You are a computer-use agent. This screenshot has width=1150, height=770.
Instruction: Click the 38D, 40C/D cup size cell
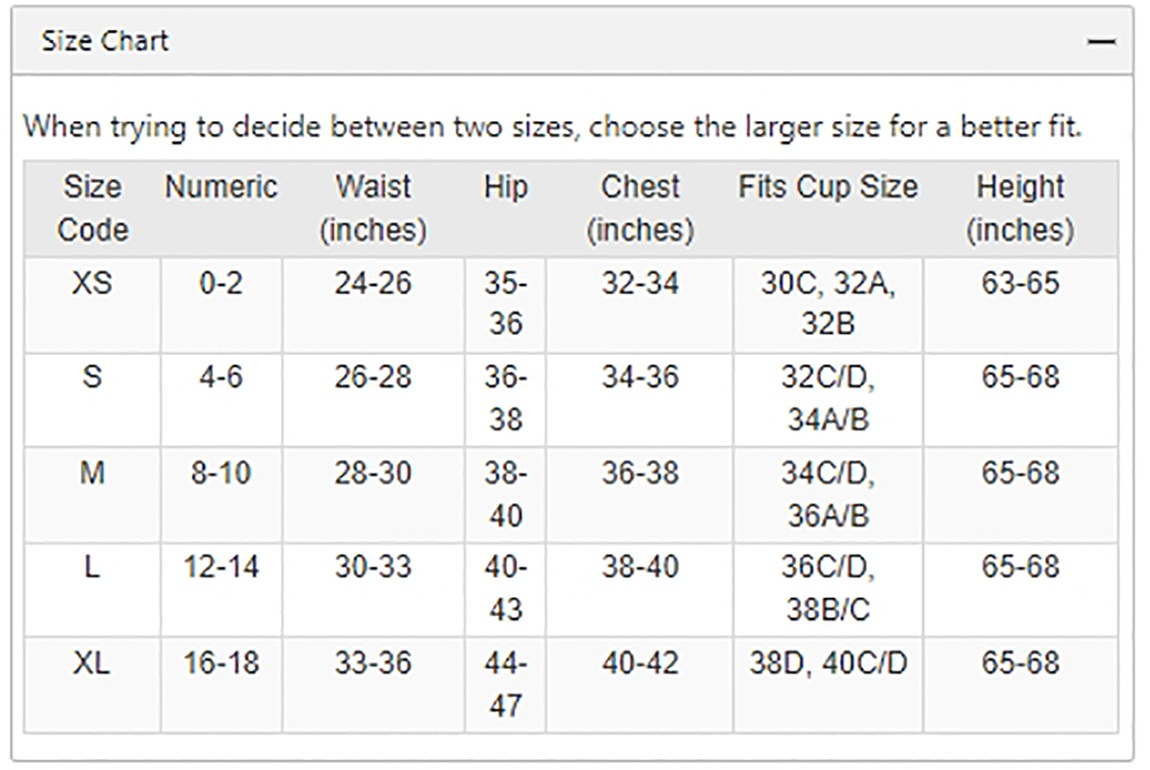tap(828, 684)
